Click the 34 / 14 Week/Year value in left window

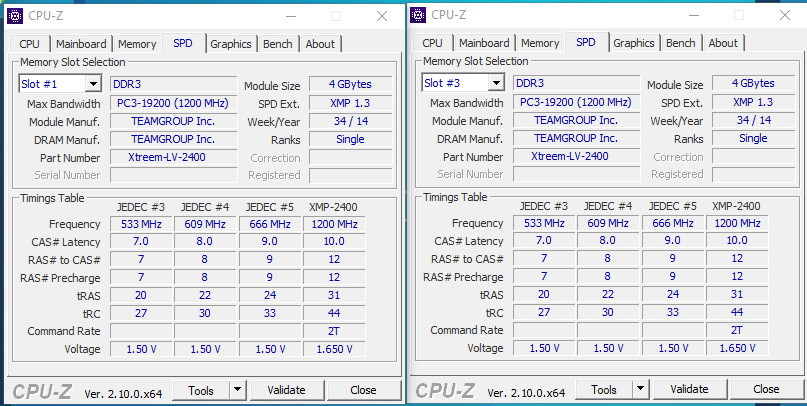[x=350, y=121]
